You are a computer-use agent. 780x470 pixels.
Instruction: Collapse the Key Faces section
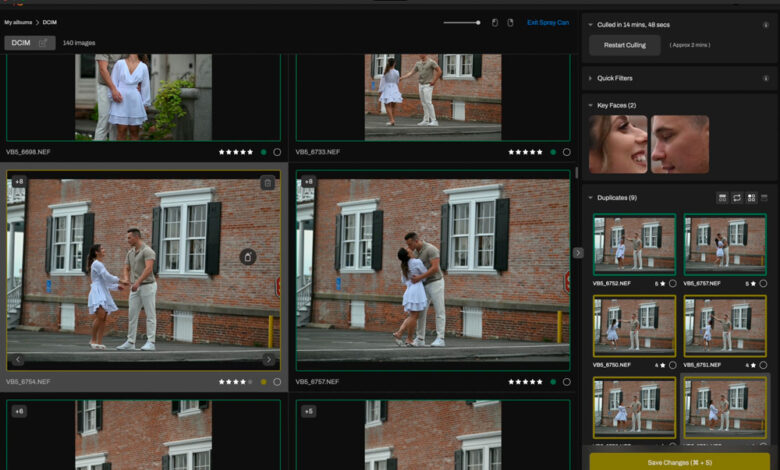click(590, 105)
